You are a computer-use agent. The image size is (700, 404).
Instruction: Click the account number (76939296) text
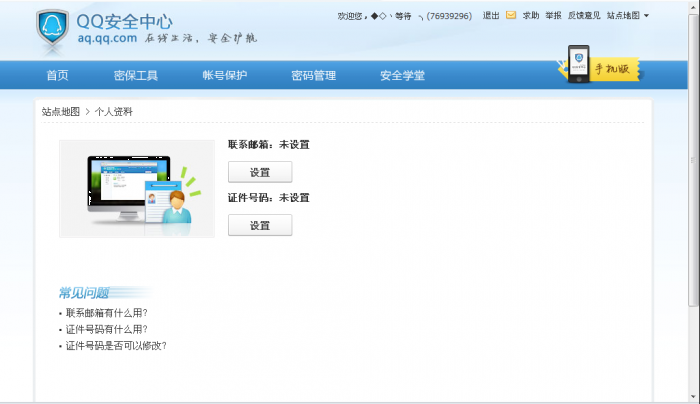[x=449, y=16]
